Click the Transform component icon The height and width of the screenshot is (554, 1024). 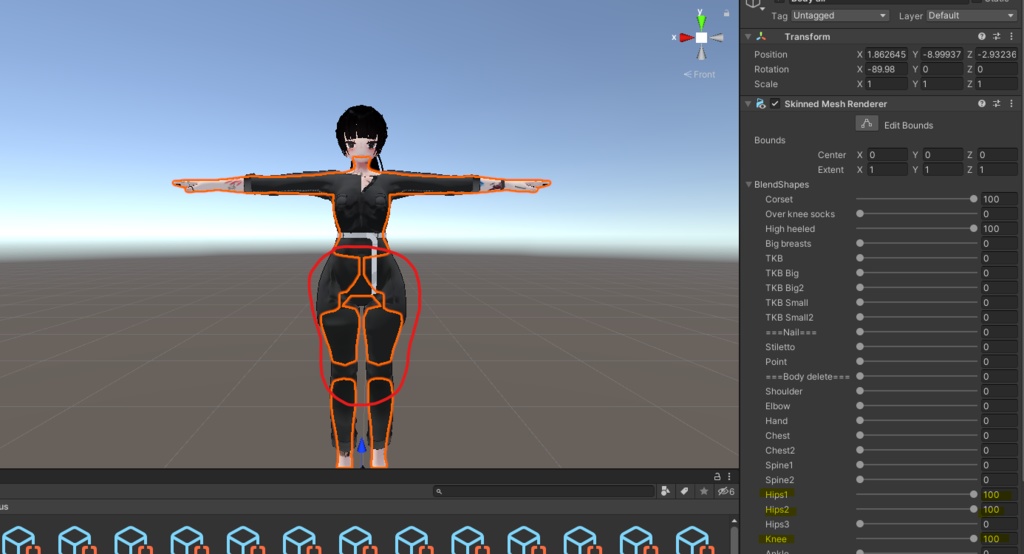(761, 37)
